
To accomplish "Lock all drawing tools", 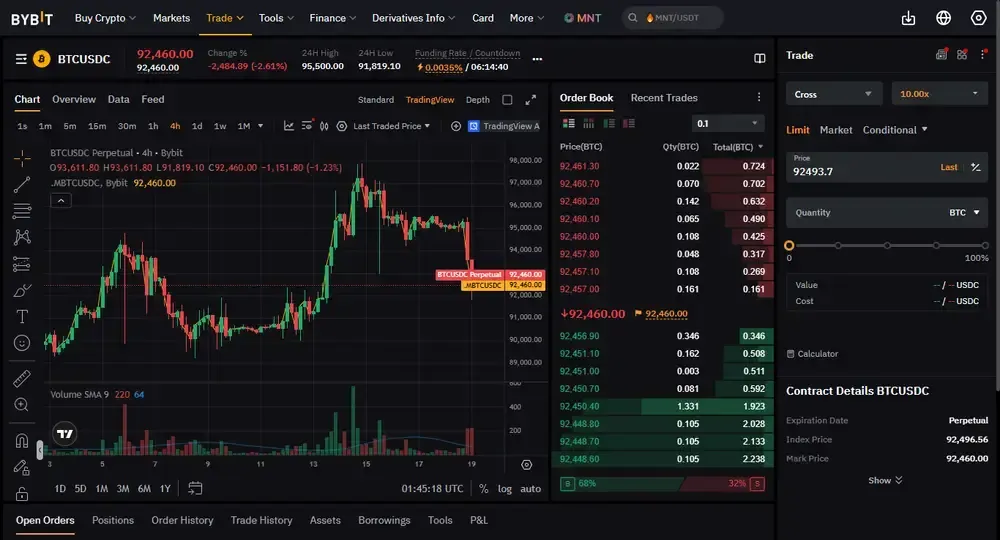I will 22,494.
